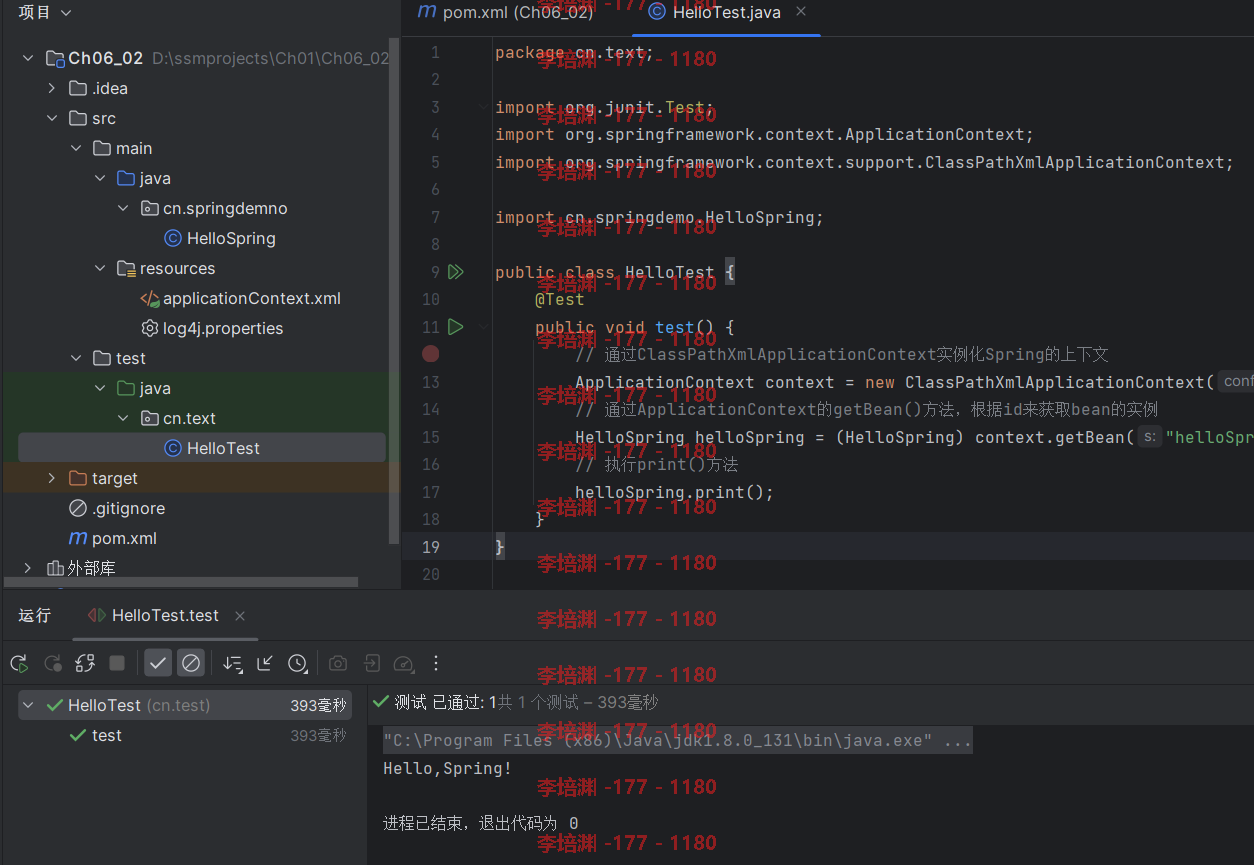Click project panel vertical scrollbar
Viewport: 1254px width, 865px height.
tap(394, 290)
